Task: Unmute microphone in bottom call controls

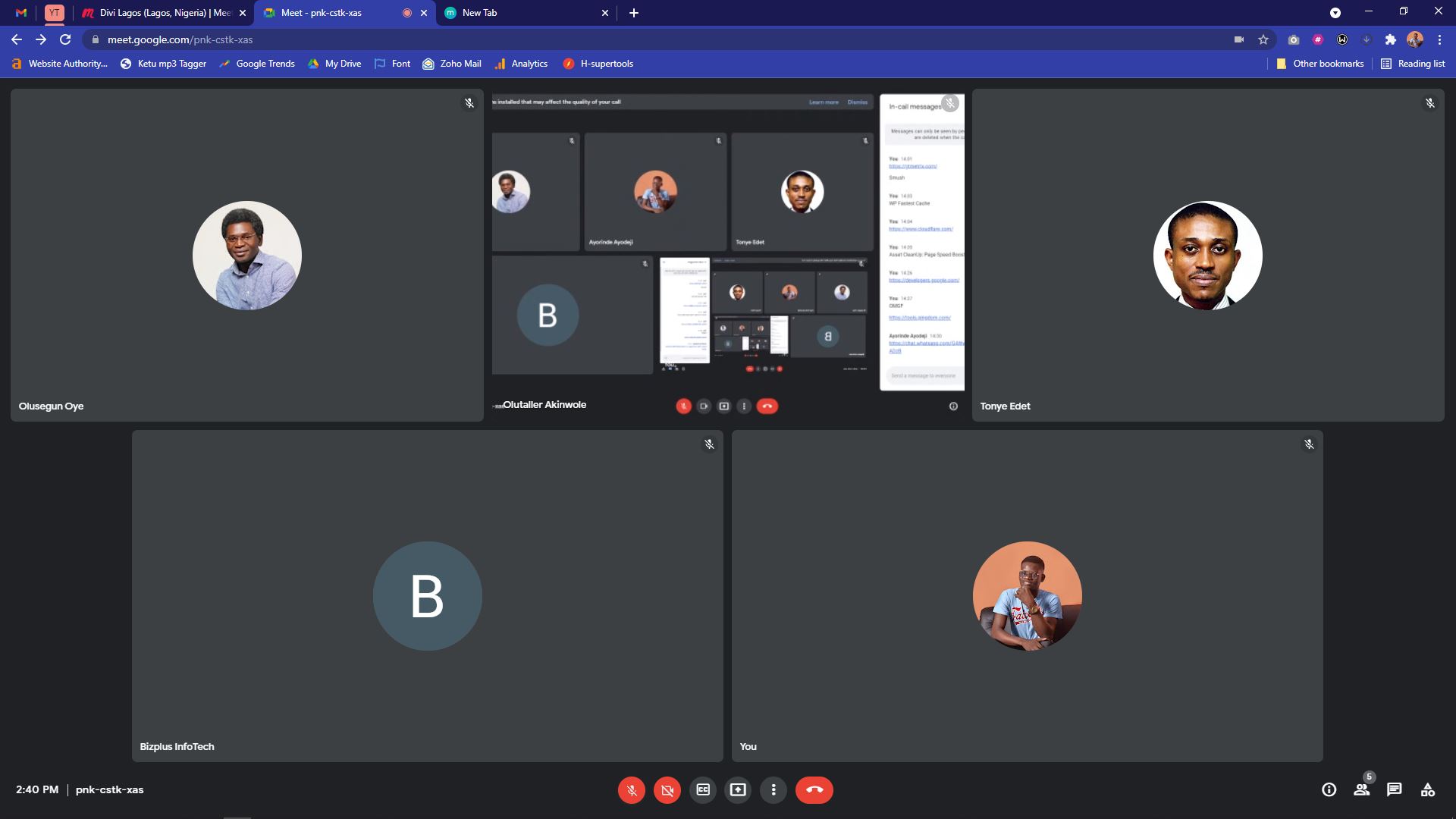Action: click(x=631, y=790)
